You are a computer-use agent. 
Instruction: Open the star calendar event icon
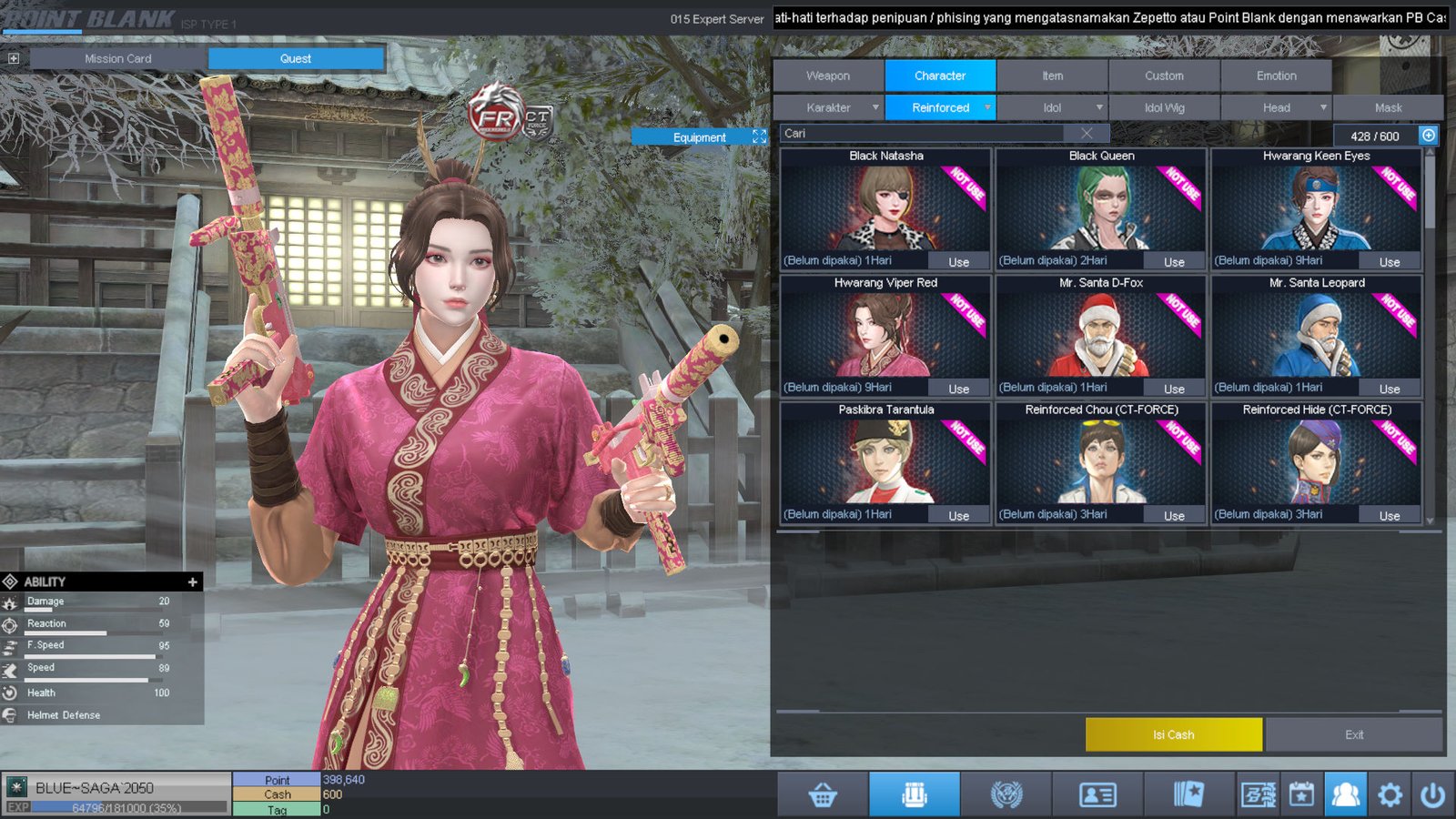(1301, 795)
